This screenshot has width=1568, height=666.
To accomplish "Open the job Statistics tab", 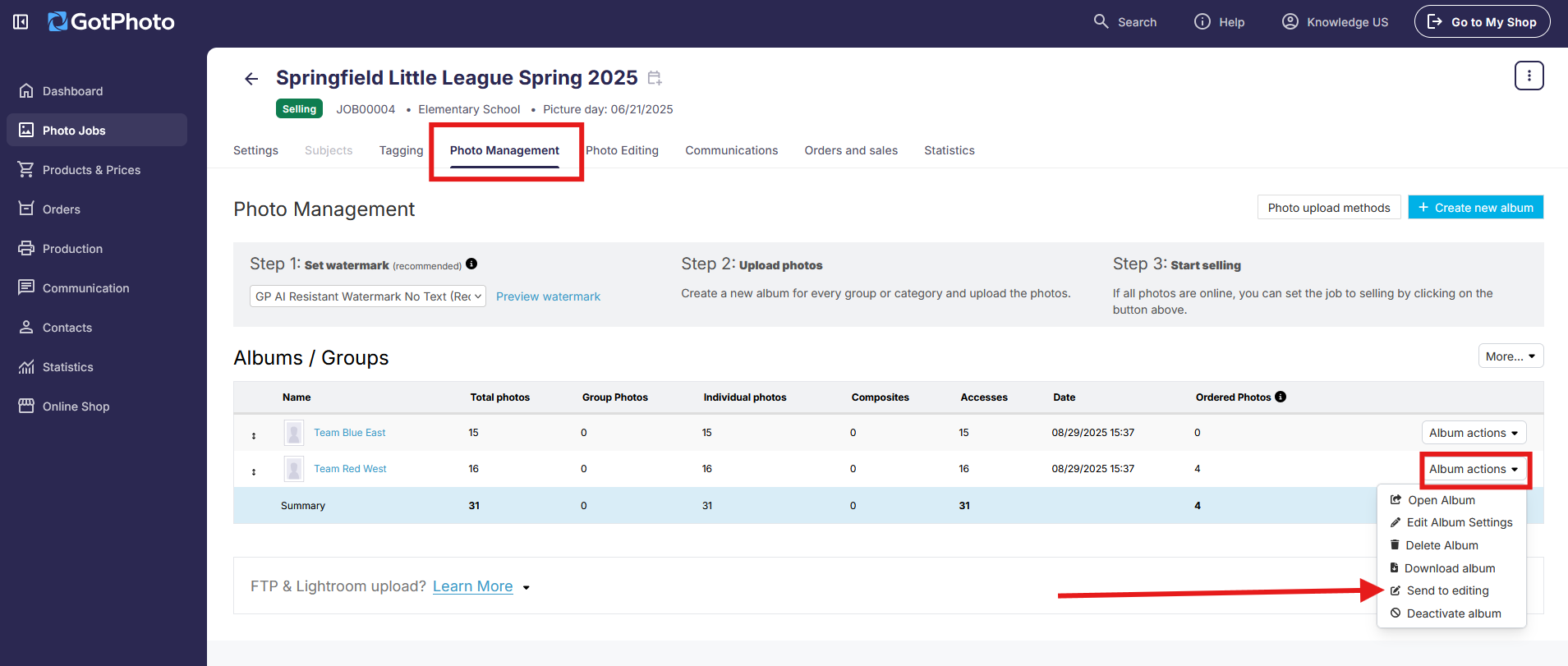I will pos(949,150).
